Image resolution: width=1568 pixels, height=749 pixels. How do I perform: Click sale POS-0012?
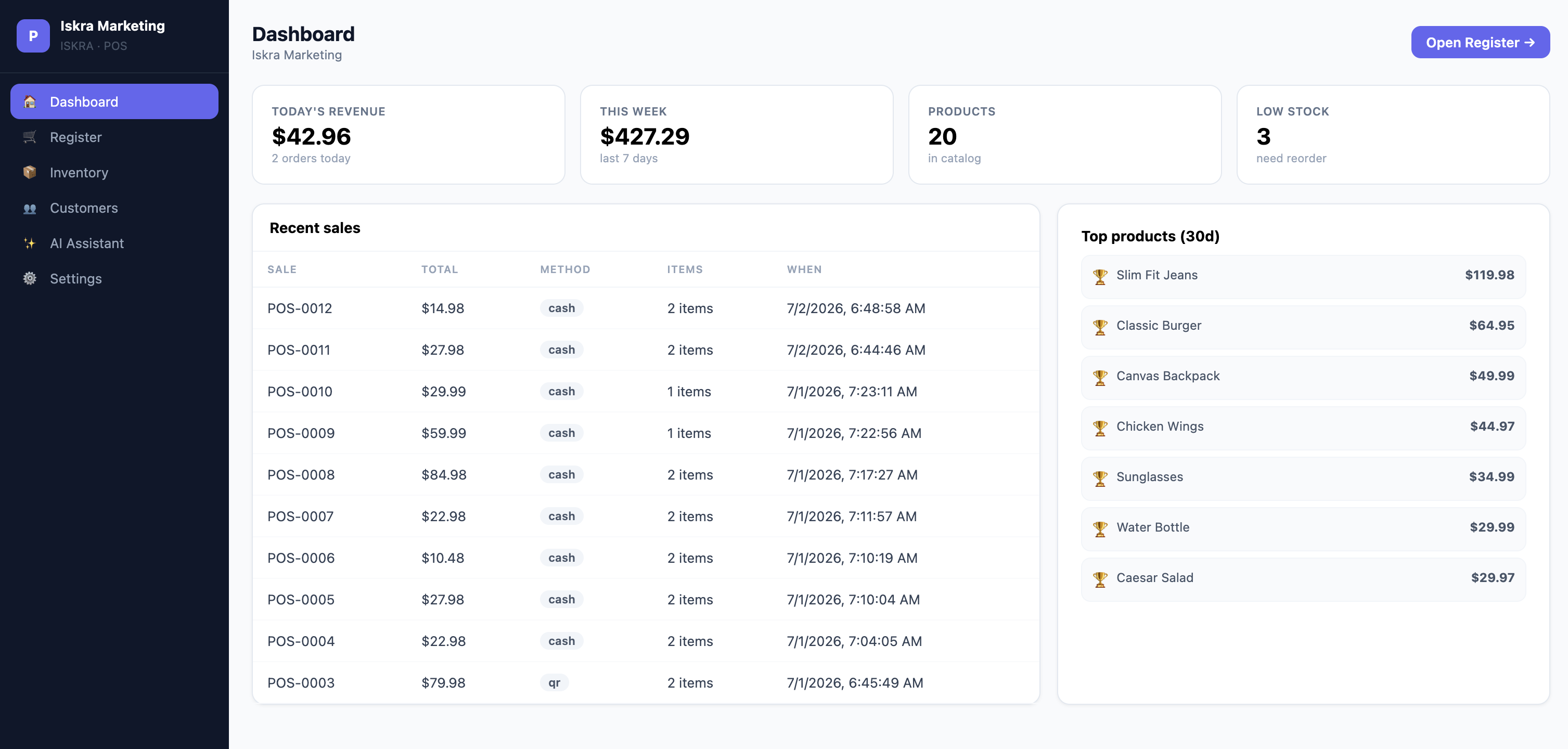[x=300, y=308]
